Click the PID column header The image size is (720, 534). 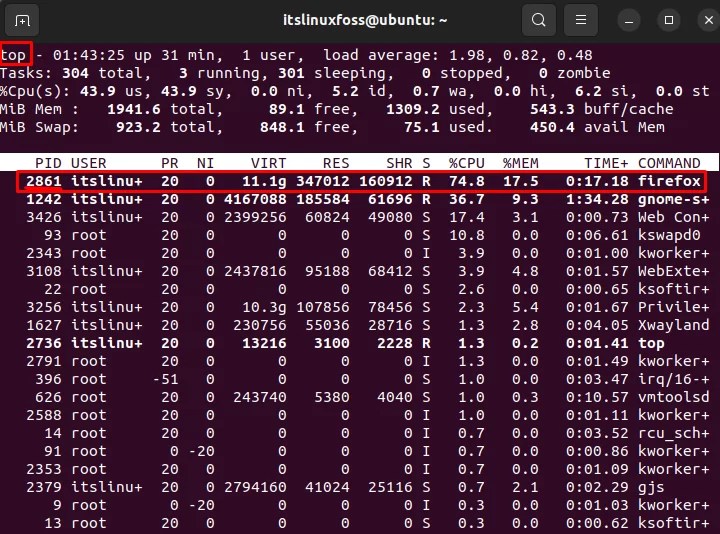coord(48,163)
